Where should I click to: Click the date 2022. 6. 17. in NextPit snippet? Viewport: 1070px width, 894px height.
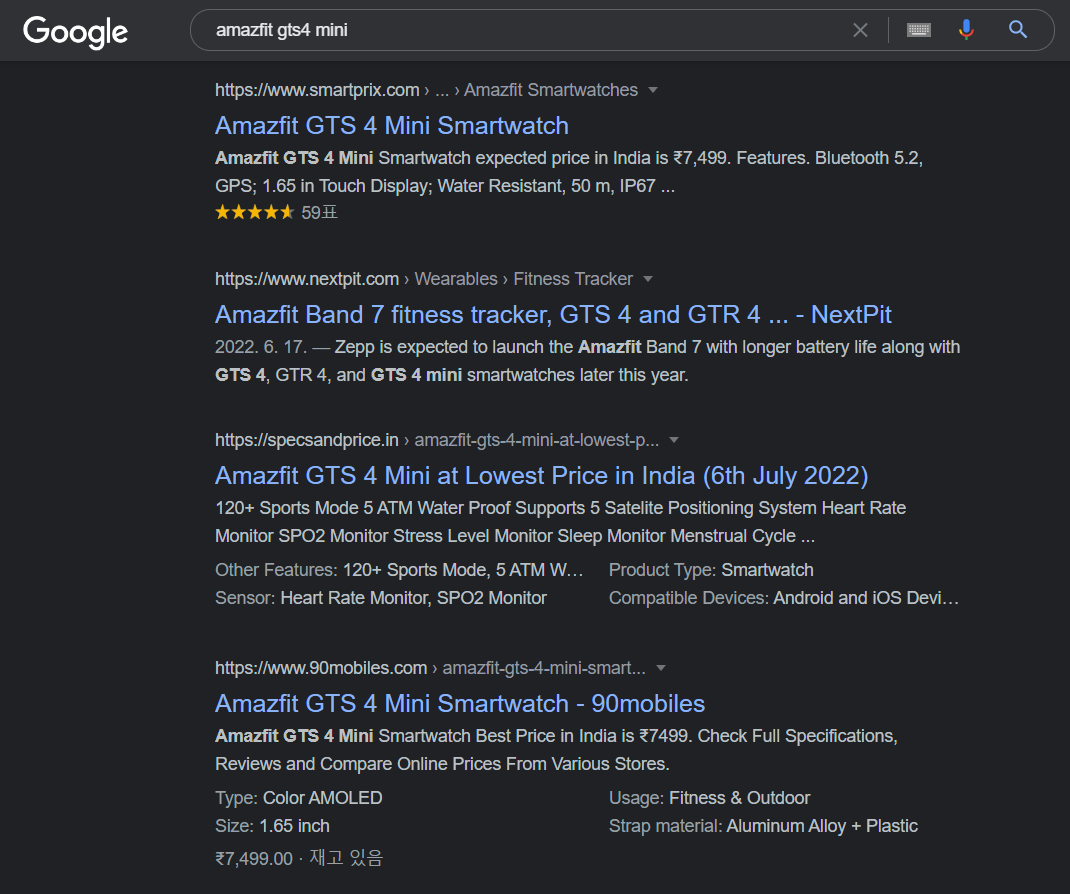261,347
